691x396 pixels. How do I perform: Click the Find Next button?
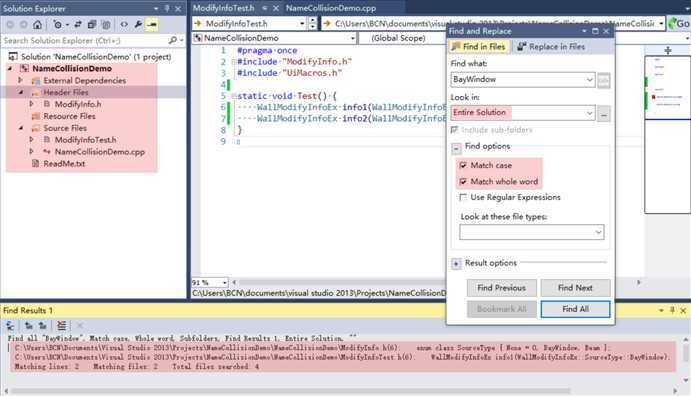(x=575, y=288)
